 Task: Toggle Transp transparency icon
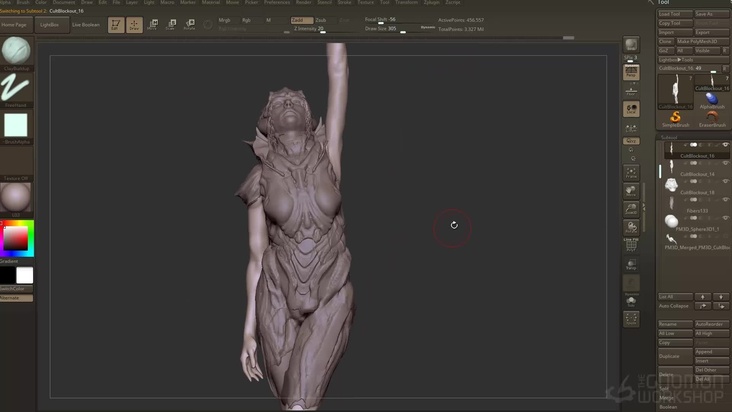(x=631, y=264)
